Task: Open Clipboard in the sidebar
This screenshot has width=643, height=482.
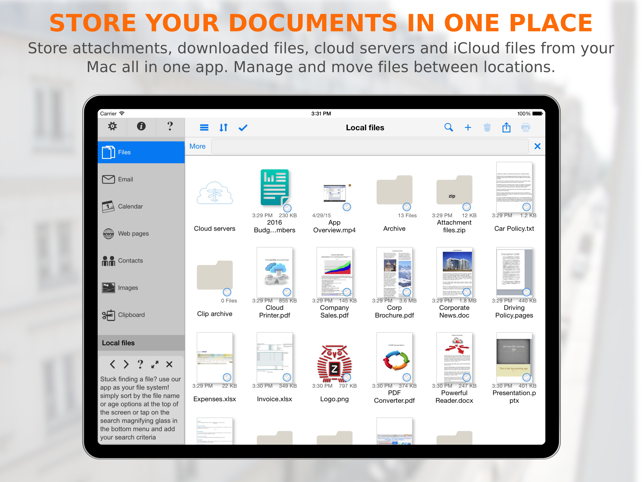Action: coord(141,315)
